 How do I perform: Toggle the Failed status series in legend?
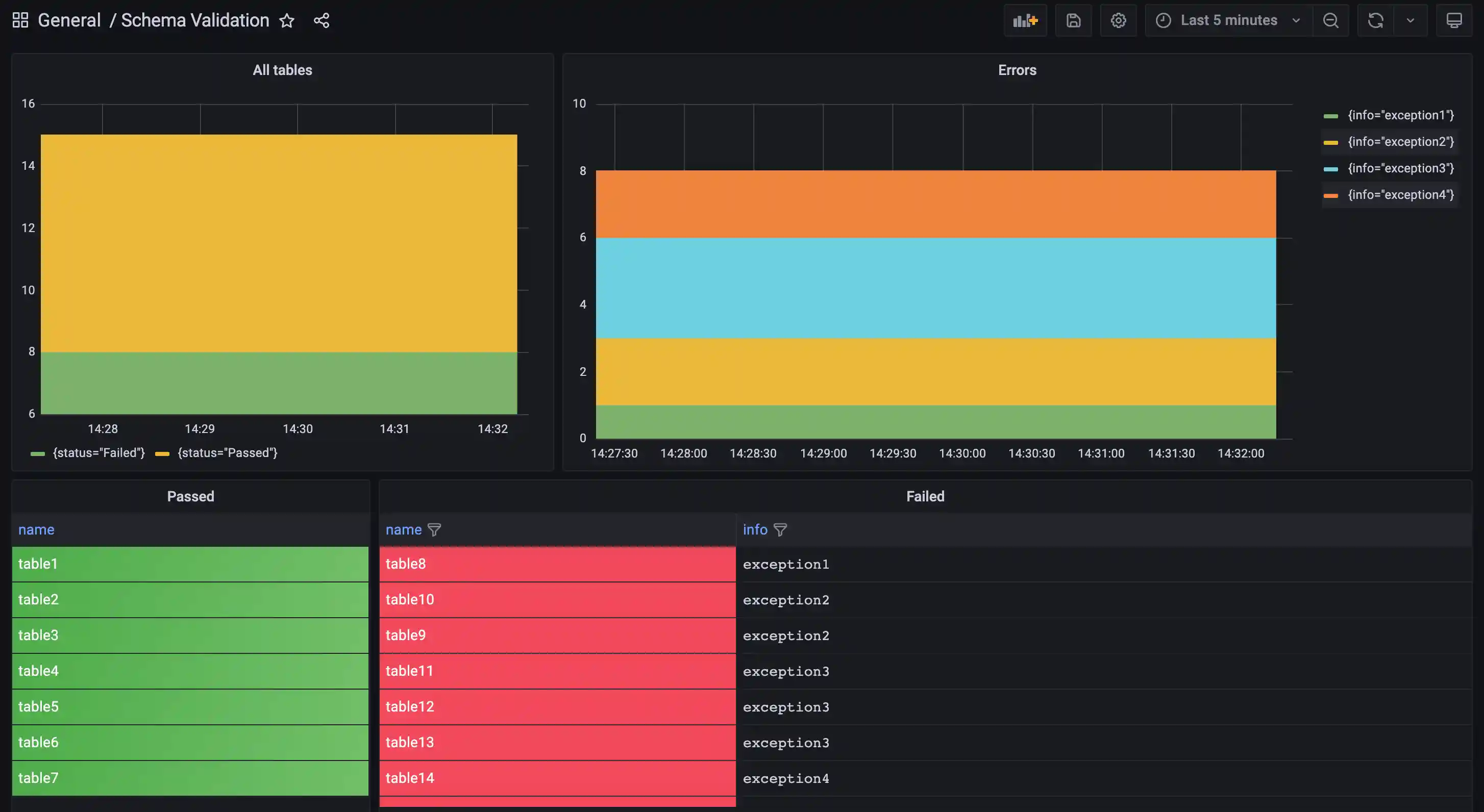98,453
